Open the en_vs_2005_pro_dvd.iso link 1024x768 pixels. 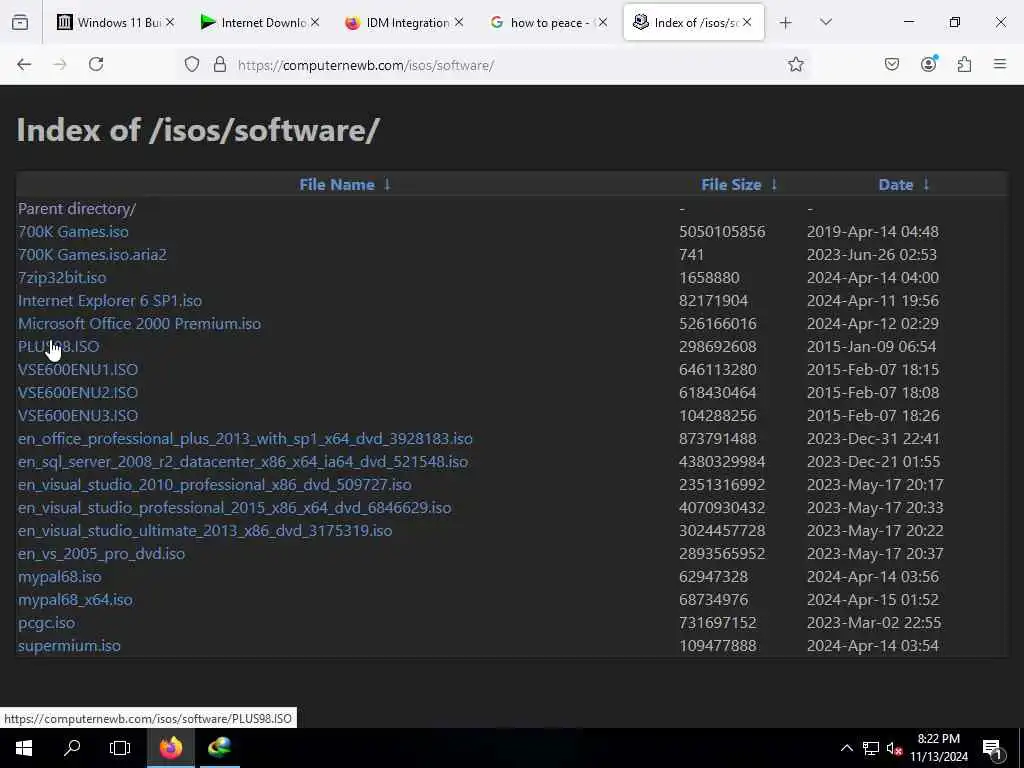pos(101,554)
